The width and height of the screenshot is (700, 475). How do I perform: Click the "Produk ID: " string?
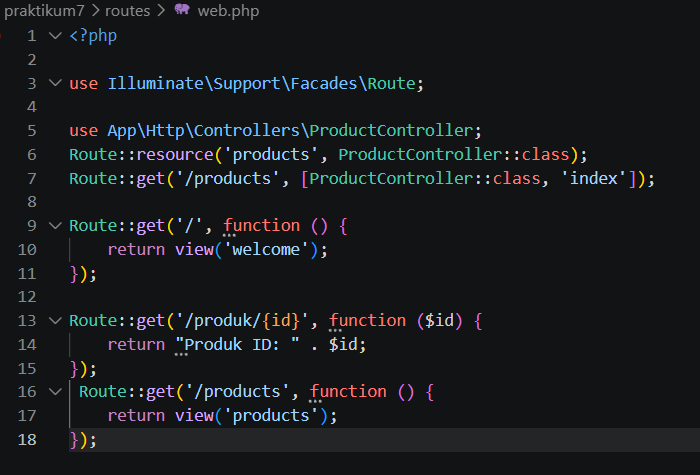(237, 344)
